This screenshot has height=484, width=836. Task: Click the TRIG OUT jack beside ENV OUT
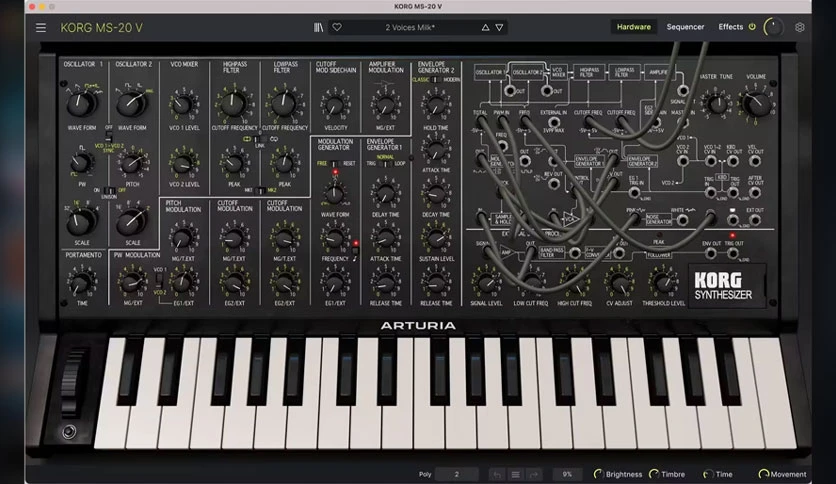[x=733, y=254]
